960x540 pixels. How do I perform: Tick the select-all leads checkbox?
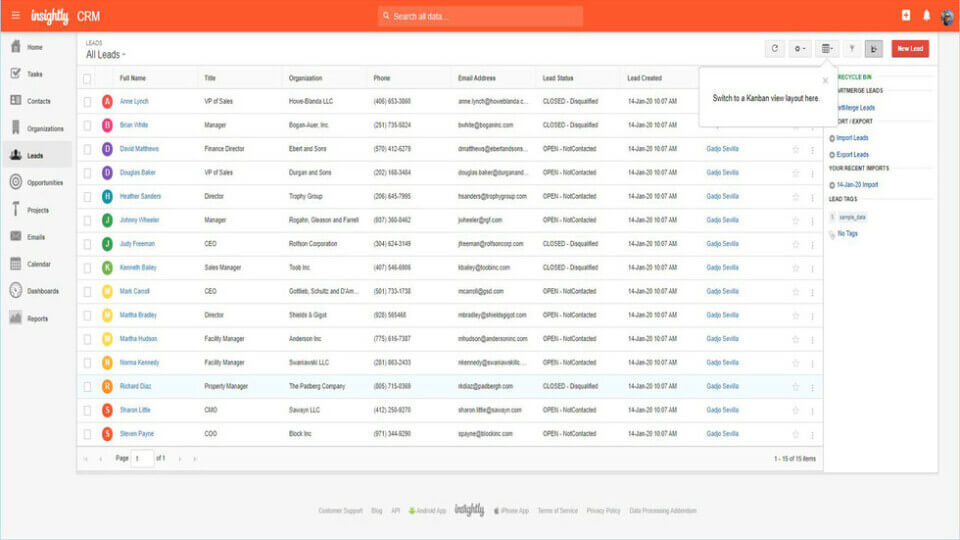[87, 78]
